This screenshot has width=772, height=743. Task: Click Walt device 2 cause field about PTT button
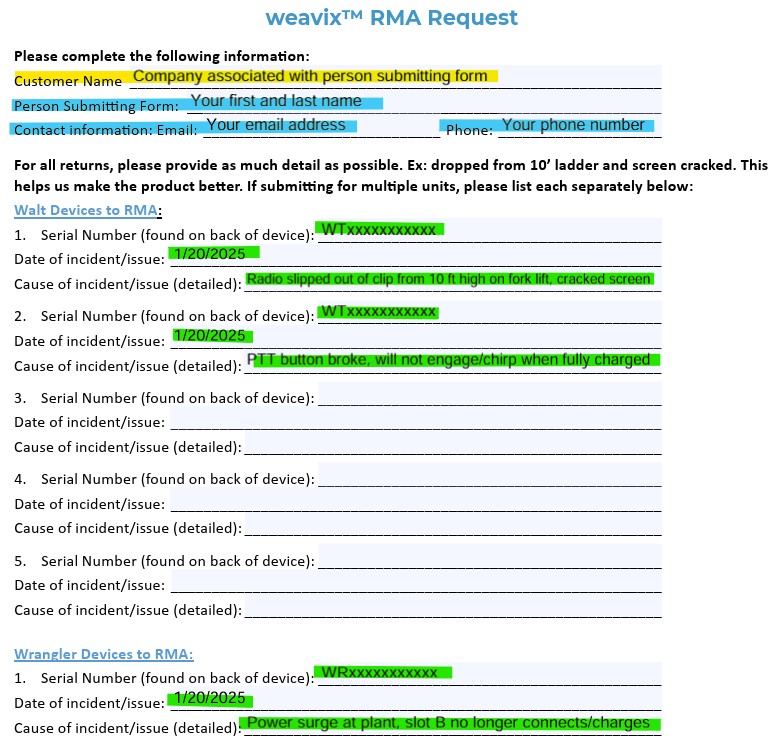pyautogui.click(x=453, y=362)
